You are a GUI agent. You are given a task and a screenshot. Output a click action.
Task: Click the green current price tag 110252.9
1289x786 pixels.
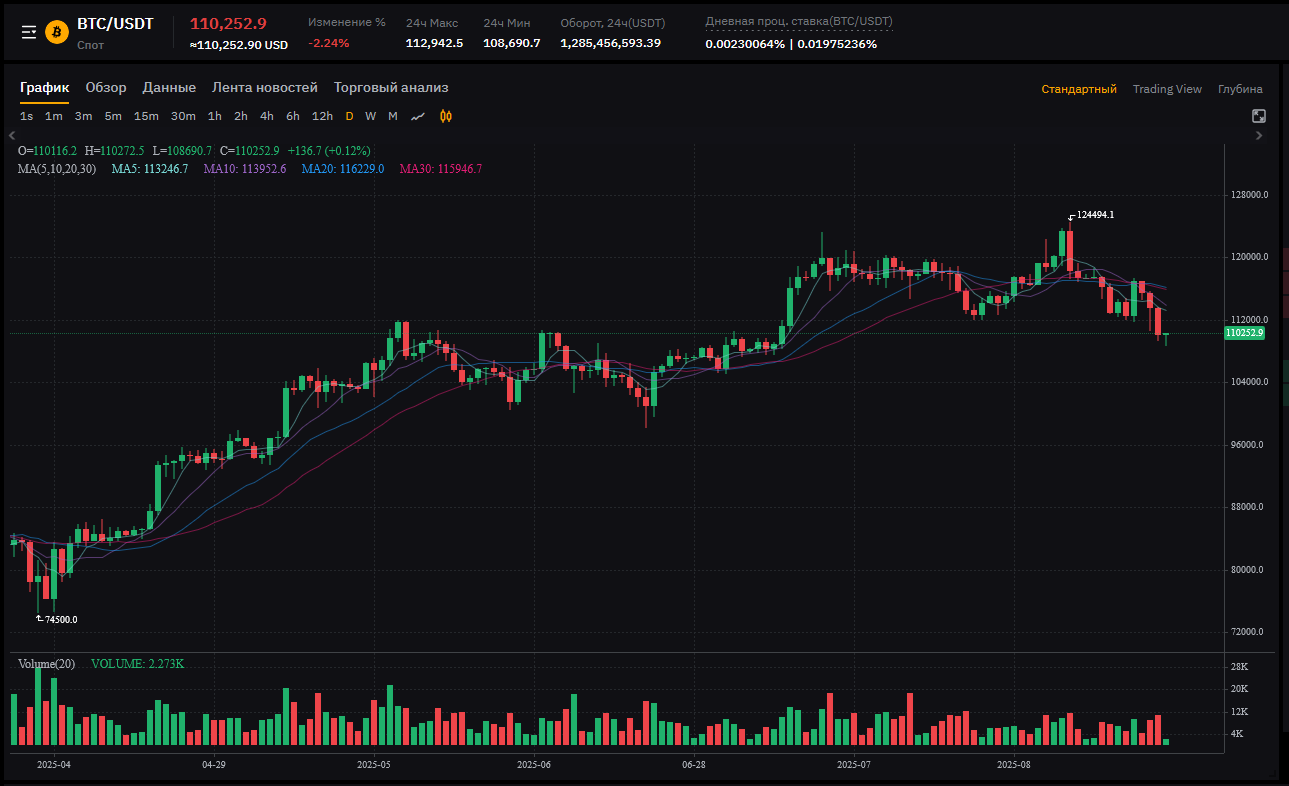coord(1244,332)
